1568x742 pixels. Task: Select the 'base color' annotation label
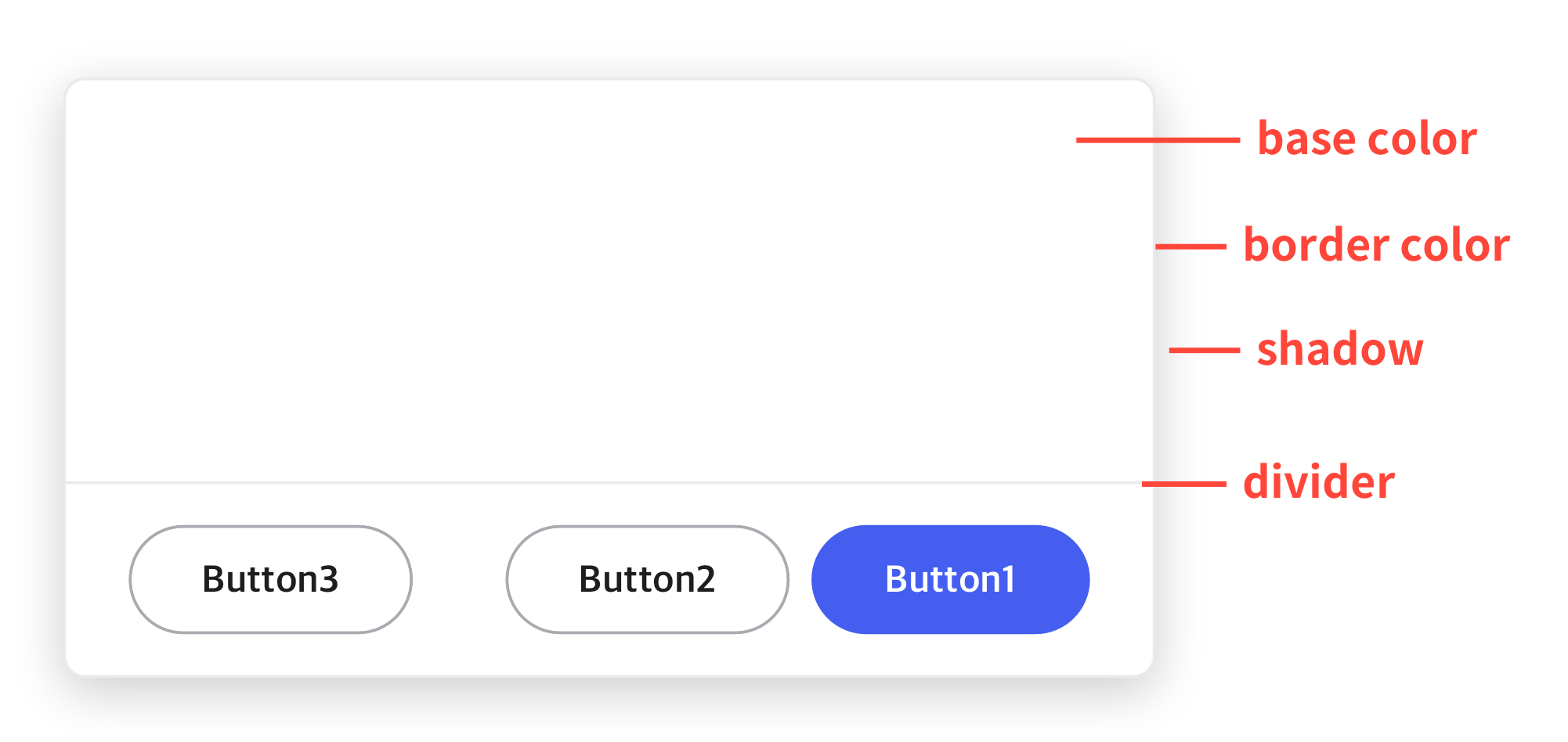(1367, 139)
